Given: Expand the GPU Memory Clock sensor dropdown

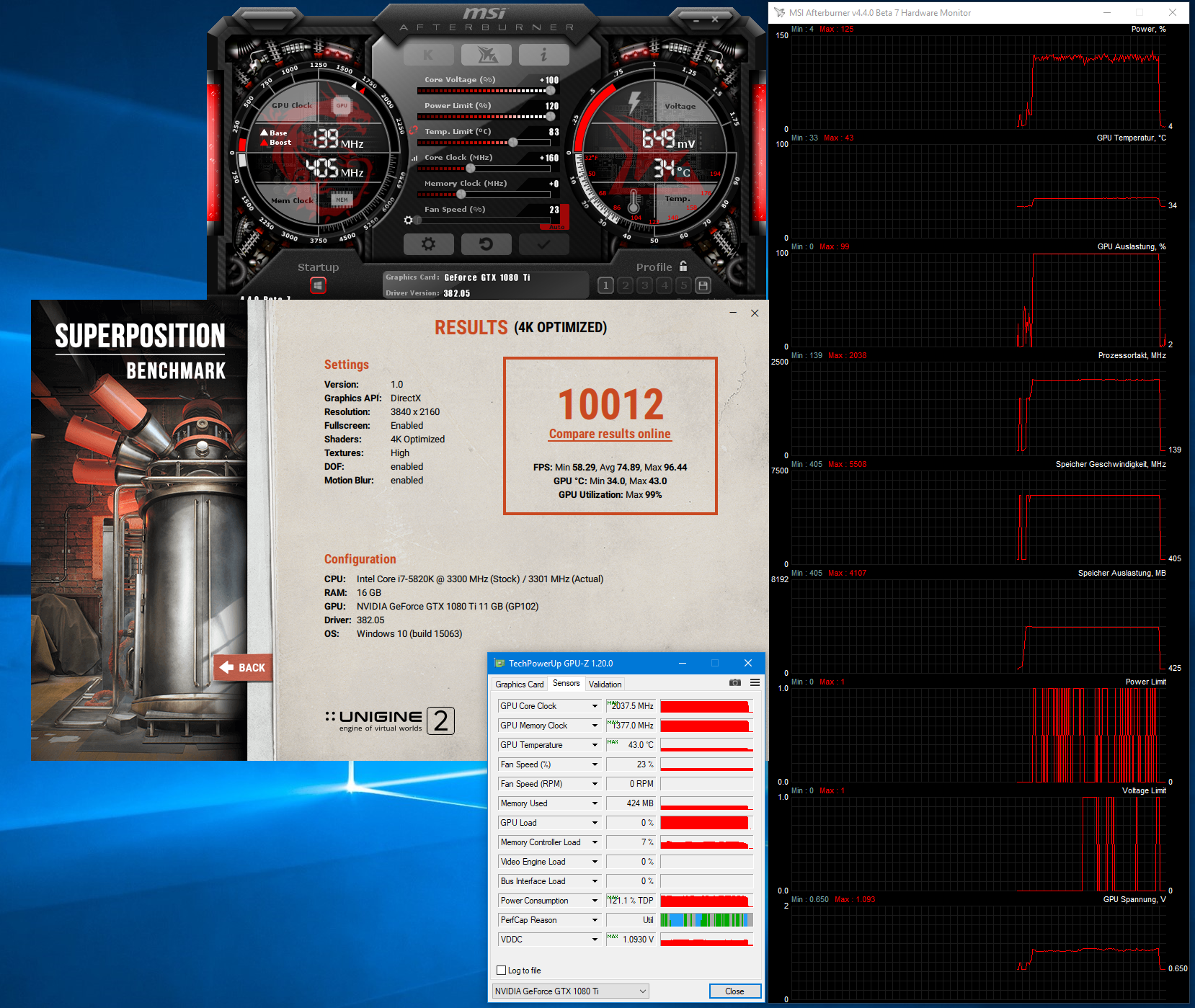Looking at the screenshot, I should tap(595, 726).
